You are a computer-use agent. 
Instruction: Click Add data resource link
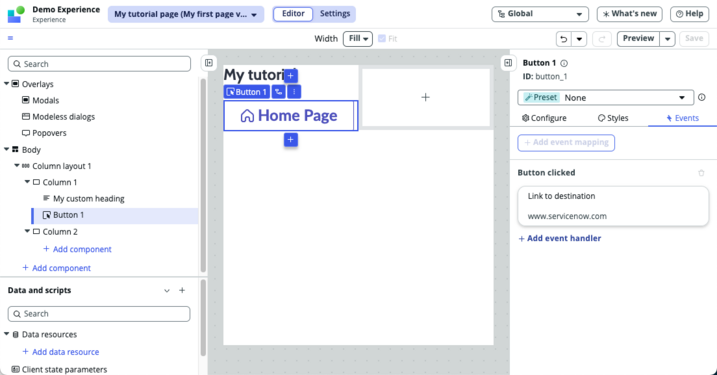tap(61, 352)
